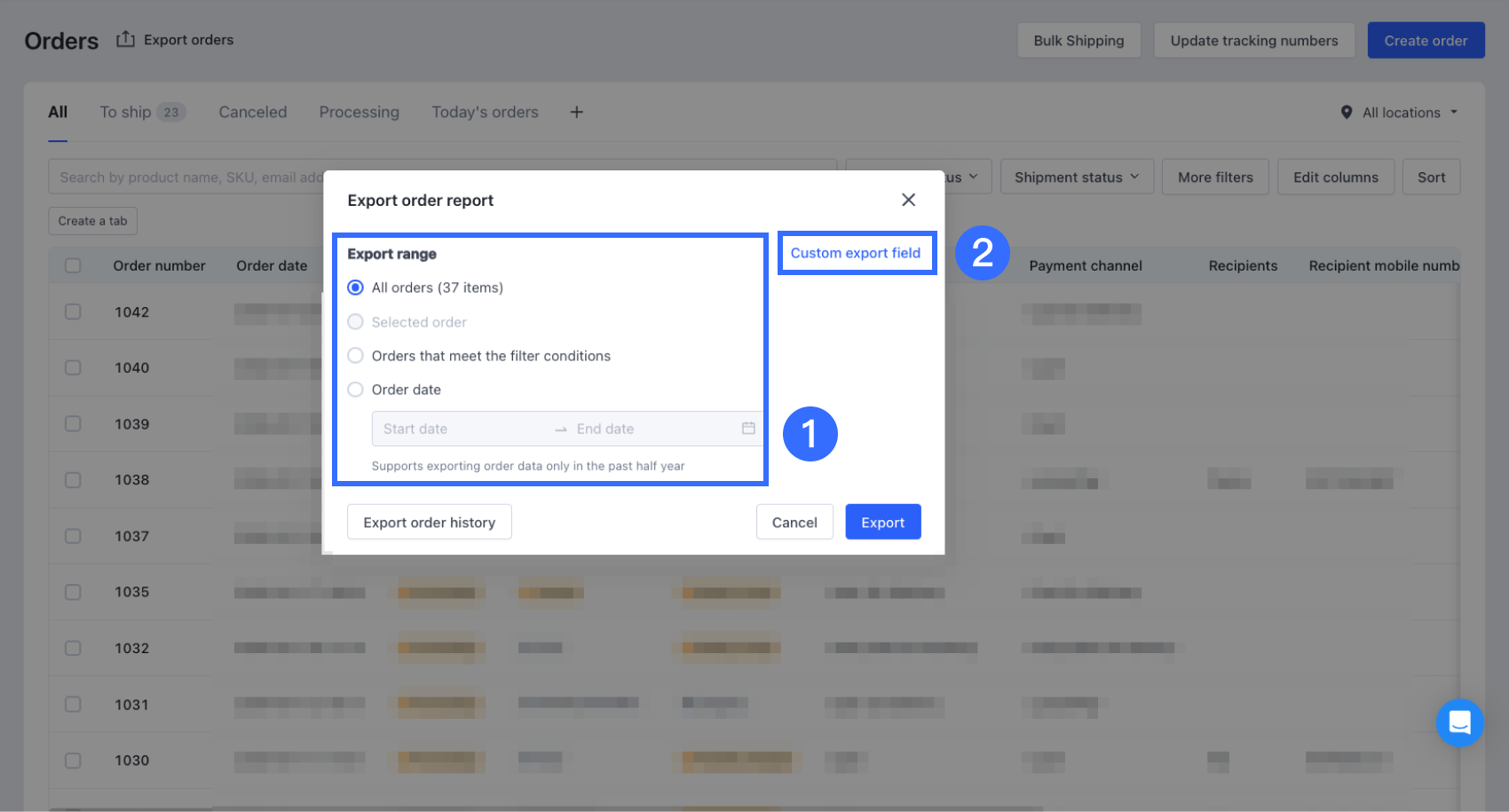Close the Export order report dialog
1509x812 pixels.
point(908,200)
